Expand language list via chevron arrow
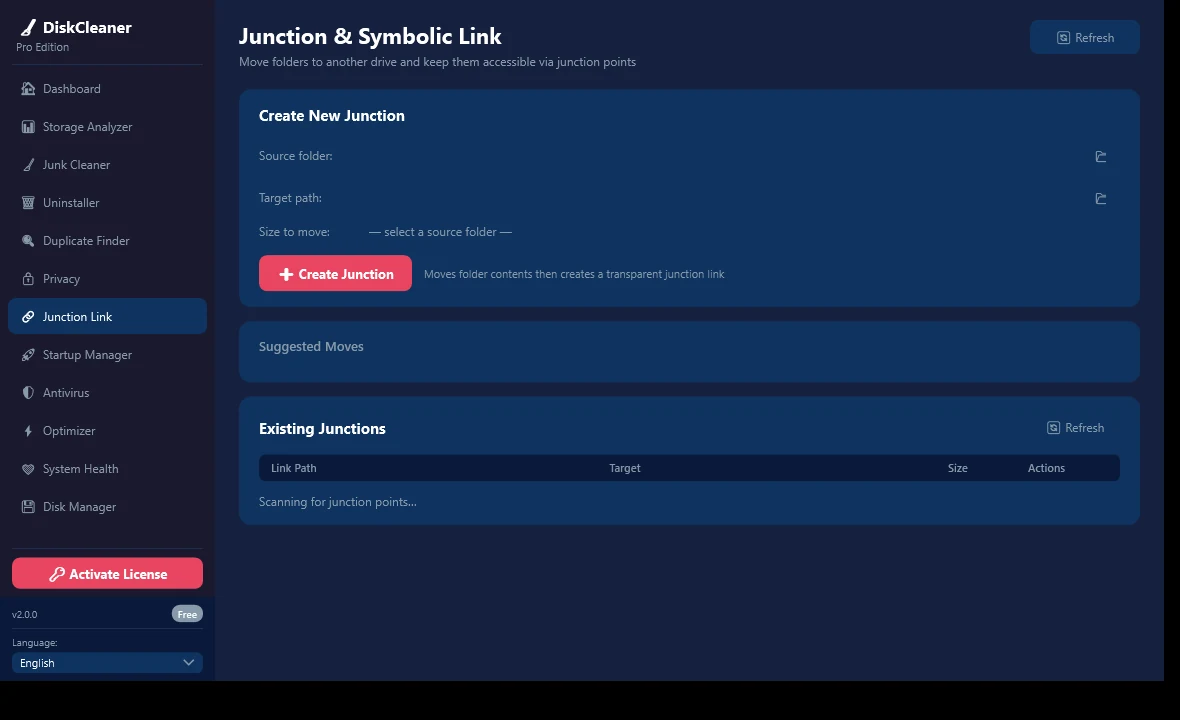The image size is (1180, 720). (188, 663)
